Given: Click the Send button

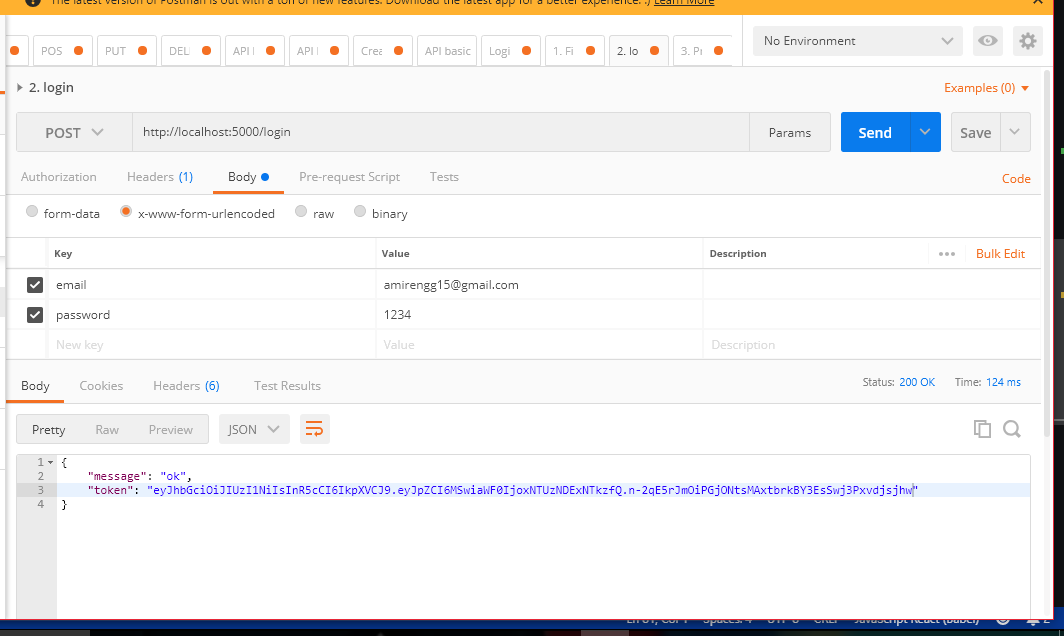Looking at the screenshot, I should coord(874,131).
